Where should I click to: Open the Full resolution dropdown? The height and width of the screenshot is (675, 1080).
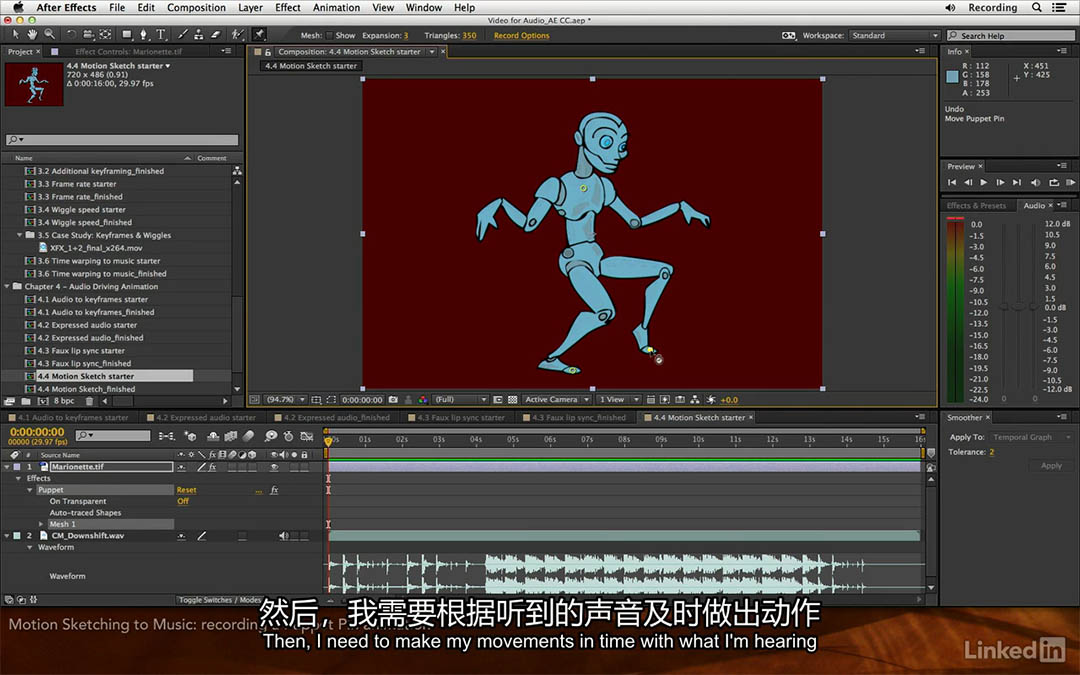point(460,399)
